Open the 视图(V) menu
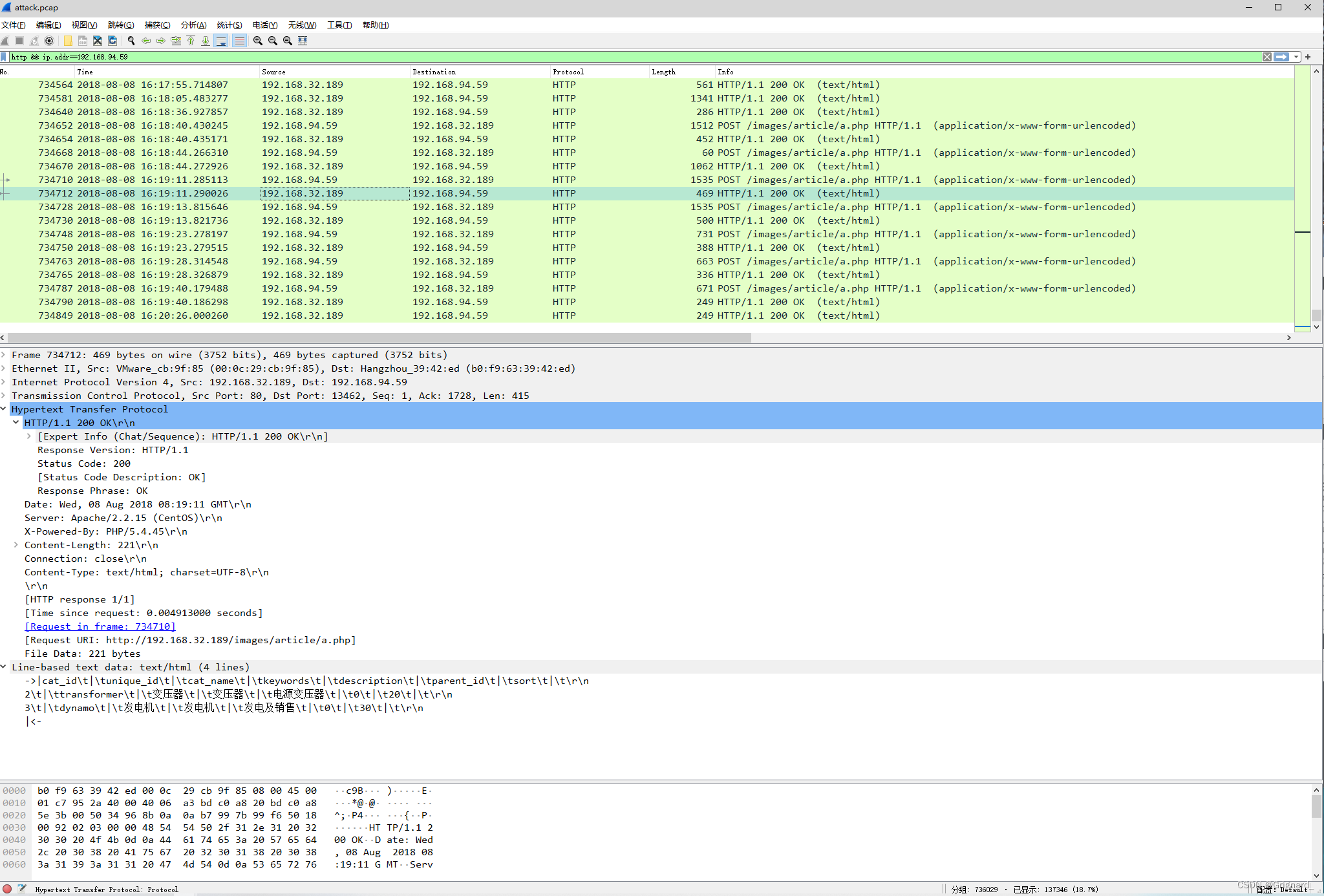 pos(85,25)
